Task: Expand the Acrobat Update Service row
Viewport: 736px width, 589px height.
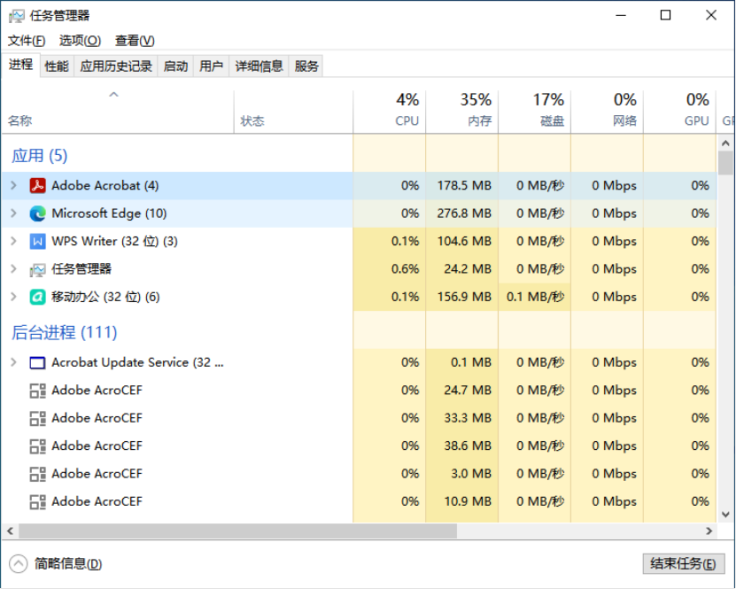Action: [x=14, y=362]
